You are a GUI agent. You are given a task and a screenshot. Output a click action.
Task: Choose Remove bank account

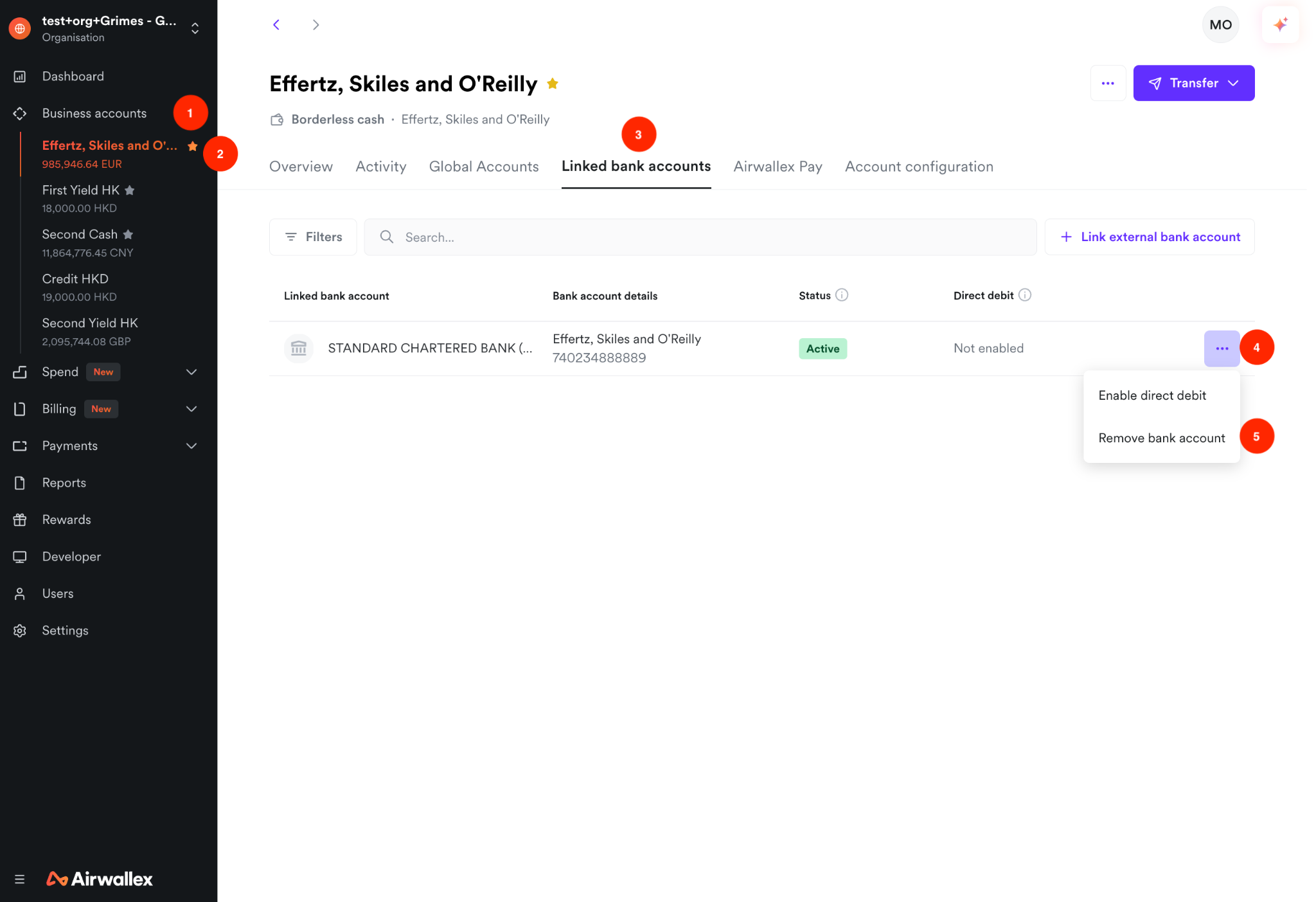1161,438
